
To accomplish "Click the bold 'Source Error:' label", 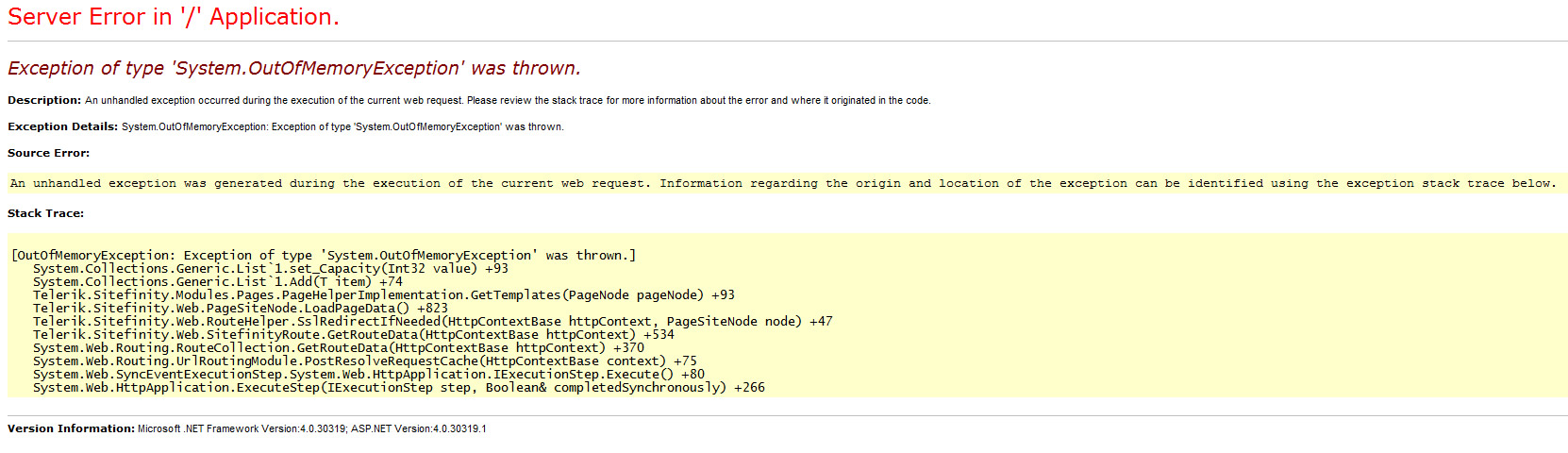I will 48,153.
